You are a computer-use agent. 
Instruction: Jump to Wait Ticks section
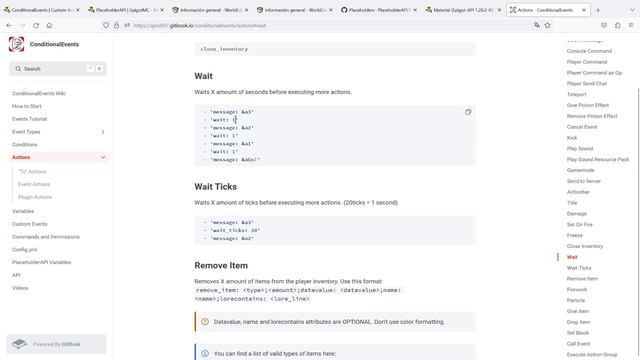[579, 268]
